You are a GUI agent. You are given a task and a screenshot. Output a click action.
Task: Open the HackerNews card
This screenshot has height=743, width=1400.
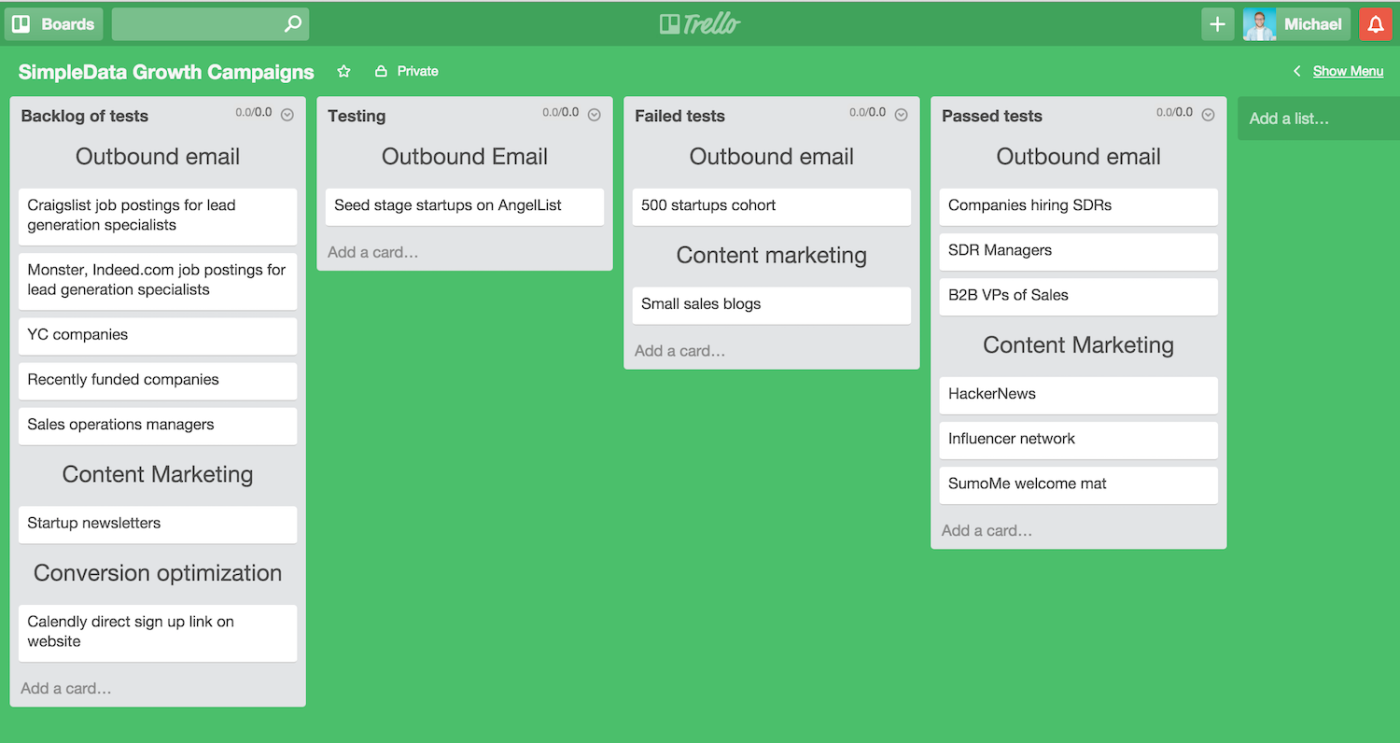point(1079,395)
